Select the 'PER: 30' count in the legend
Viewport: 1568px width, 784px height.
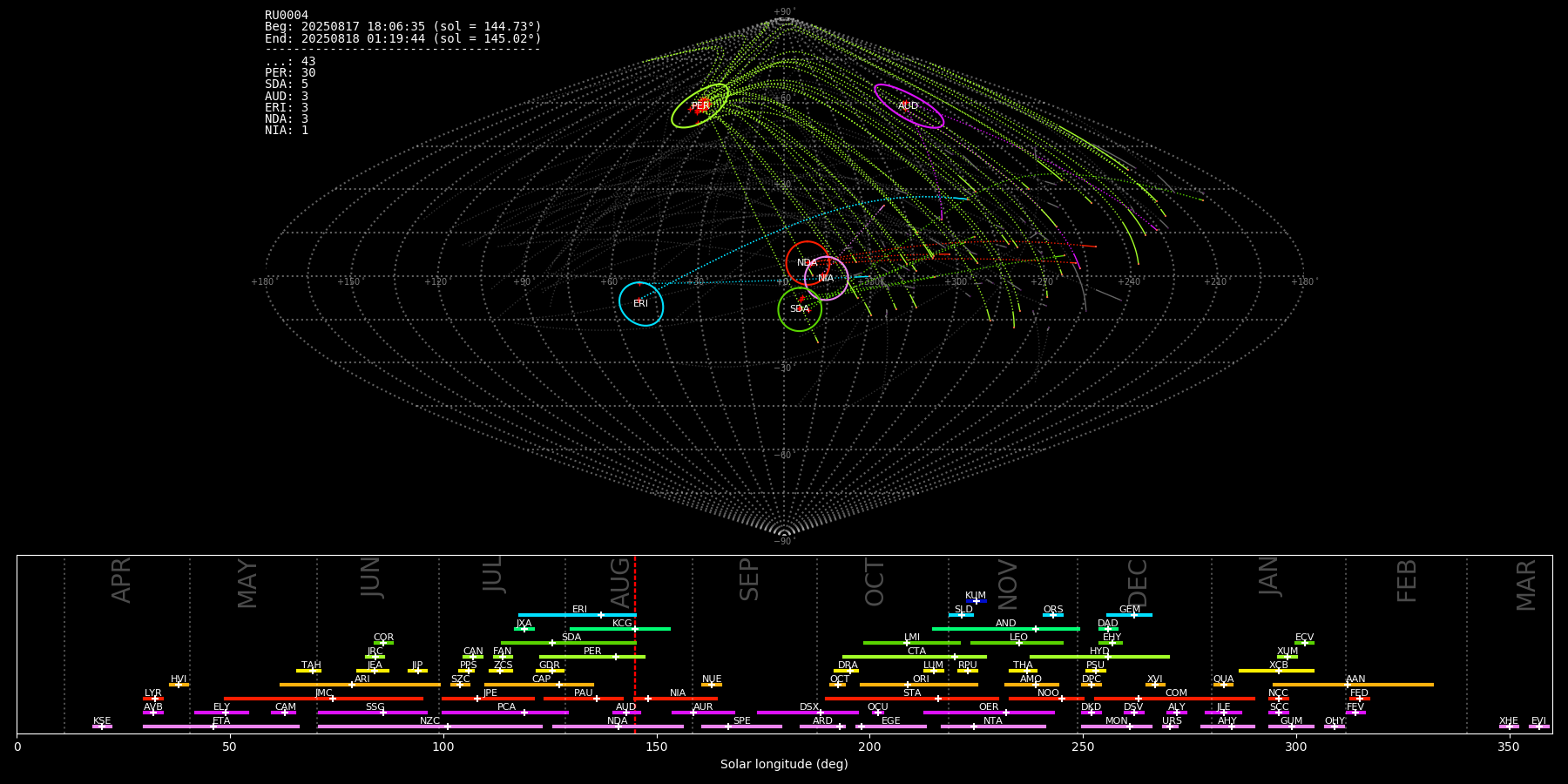290,73
